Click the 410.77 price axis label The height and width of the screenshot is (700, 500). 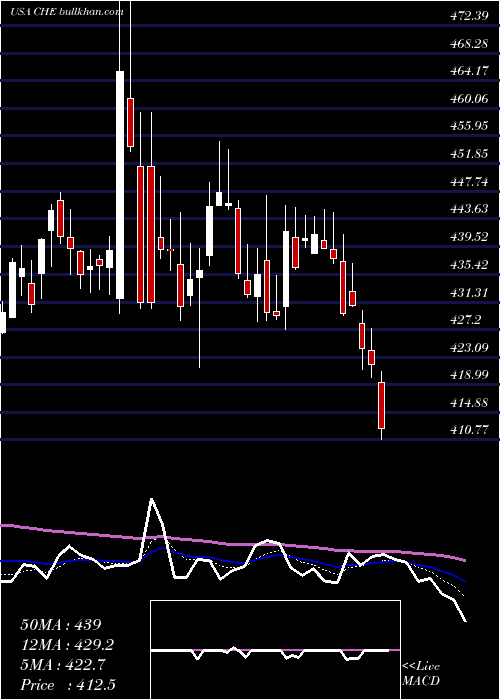point(469,430)
